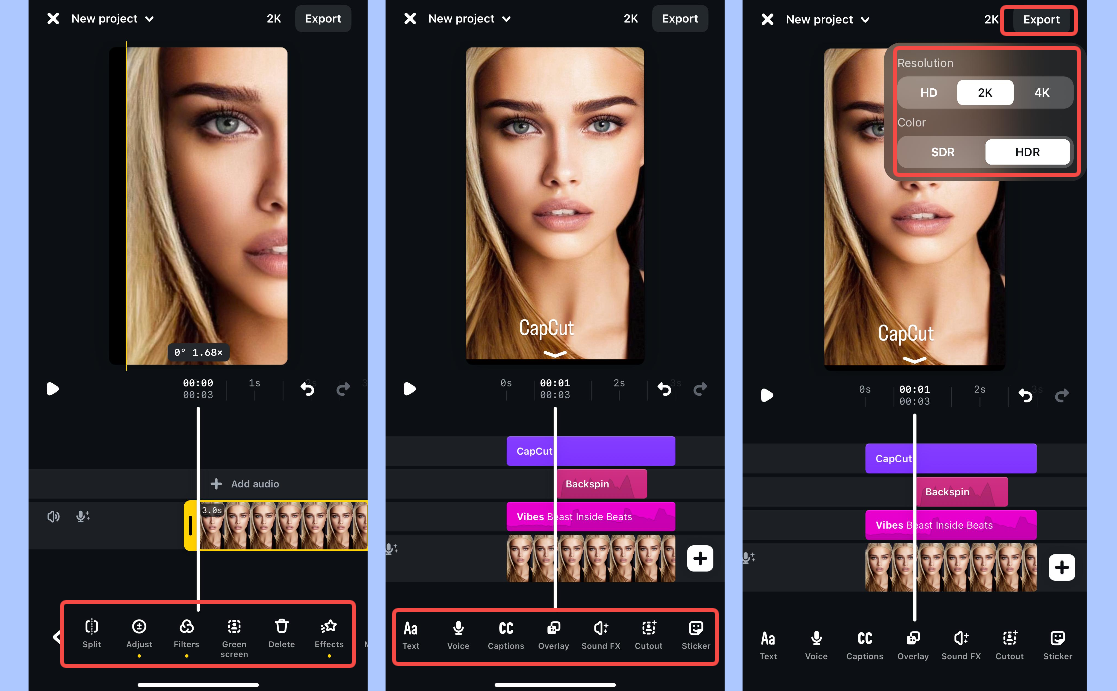Collapse chevron under CapCut text in middle preview
The width and height of the screenshot is (1117, 691).
(554, 353)
